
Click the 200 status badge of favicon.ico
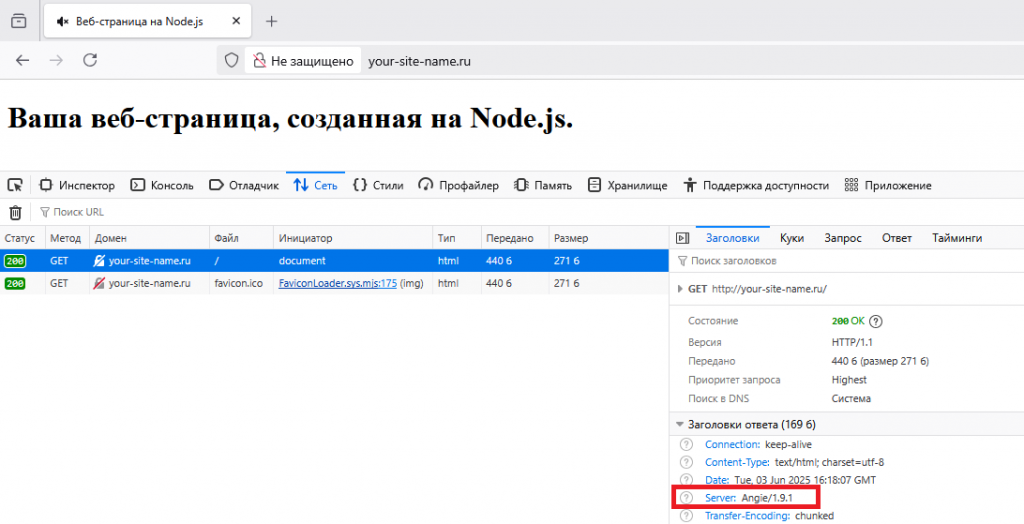coord(14,284)
